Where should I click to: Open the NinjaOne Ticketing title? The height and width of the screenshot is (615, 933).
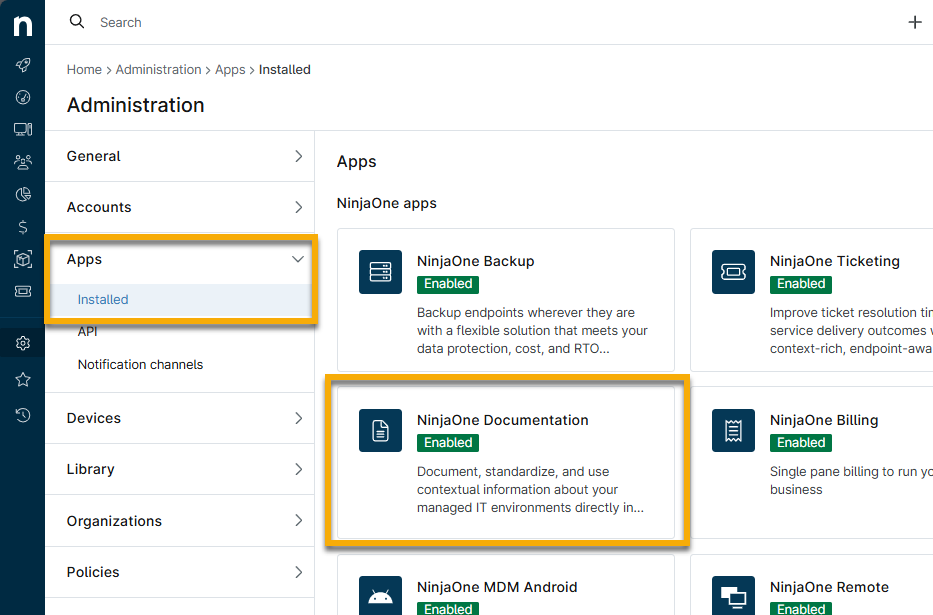pyautogui.click(x=834, y=261)
